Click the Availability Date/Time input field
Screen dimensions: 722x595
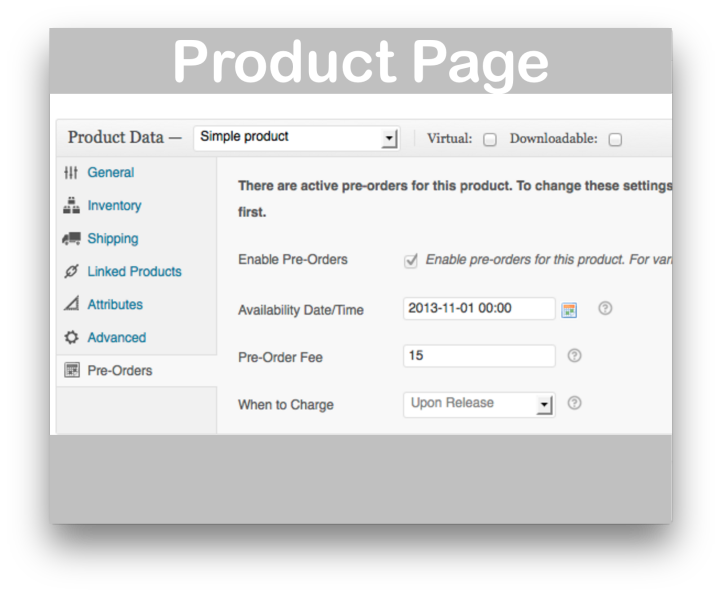click(479, 309)
